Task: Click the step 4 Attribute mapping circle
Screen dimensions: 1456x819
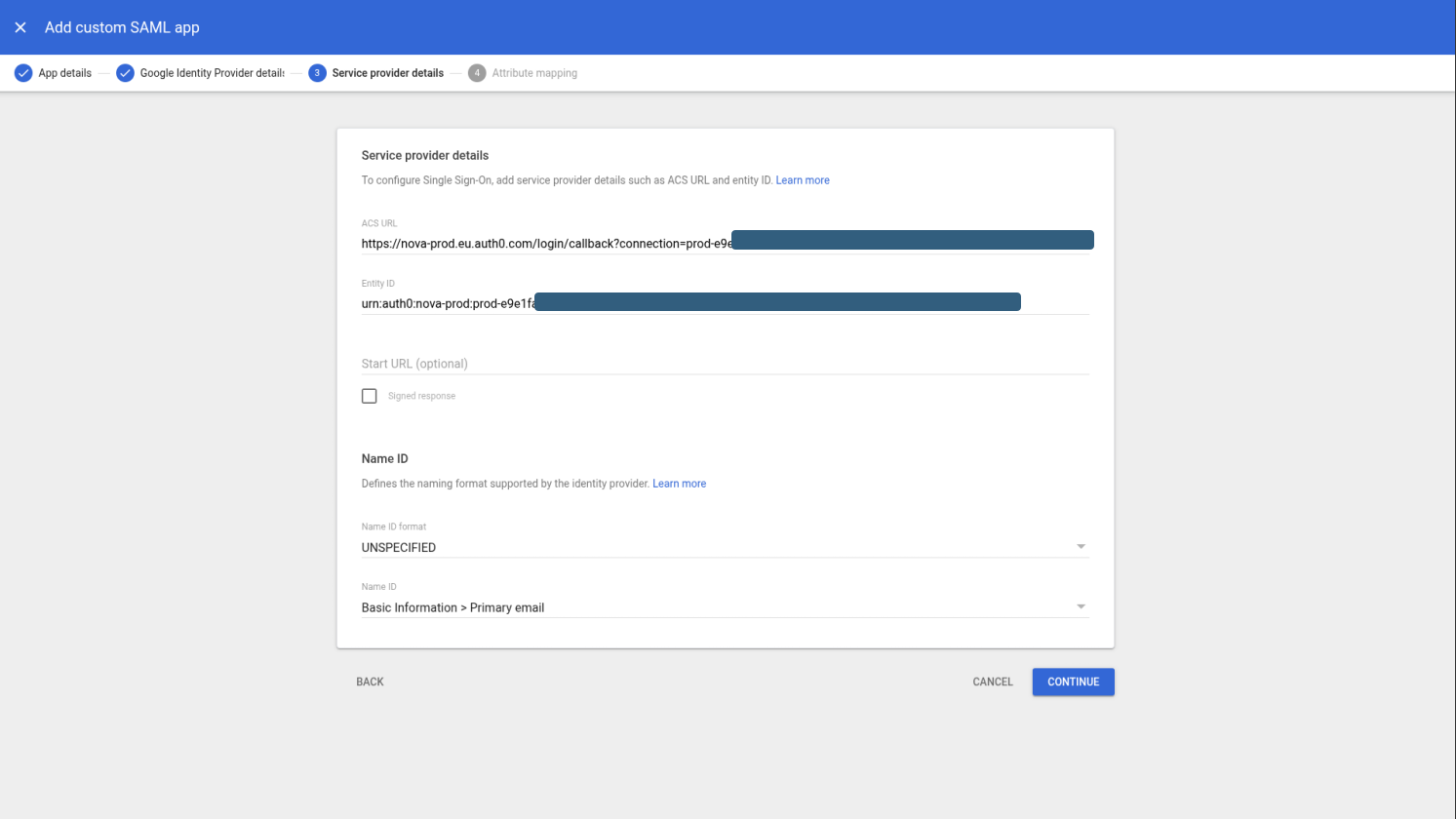Action: [477, 72]
